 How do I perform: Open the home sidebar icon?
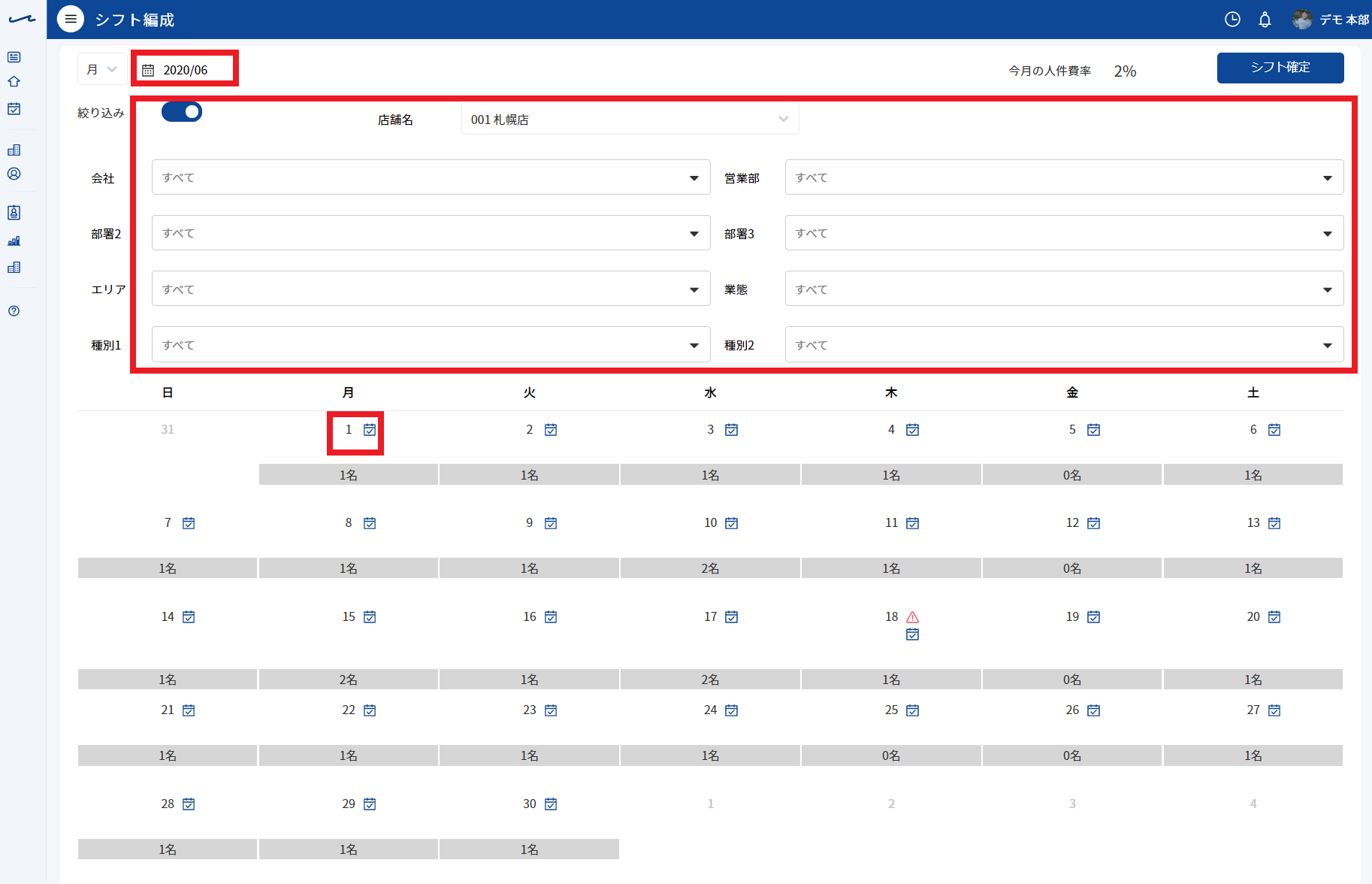[x=14, y=82]
